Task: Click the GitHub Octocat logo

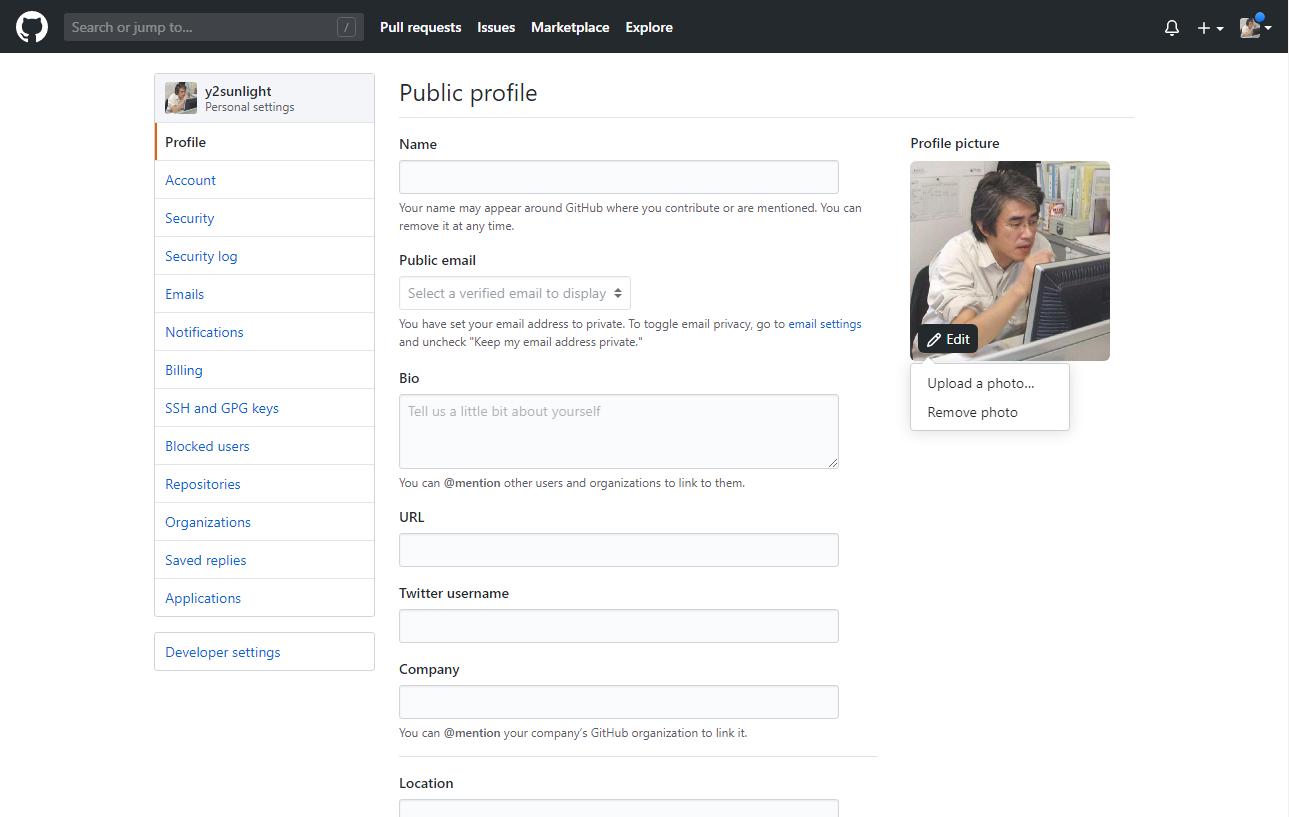Action: 32,27
